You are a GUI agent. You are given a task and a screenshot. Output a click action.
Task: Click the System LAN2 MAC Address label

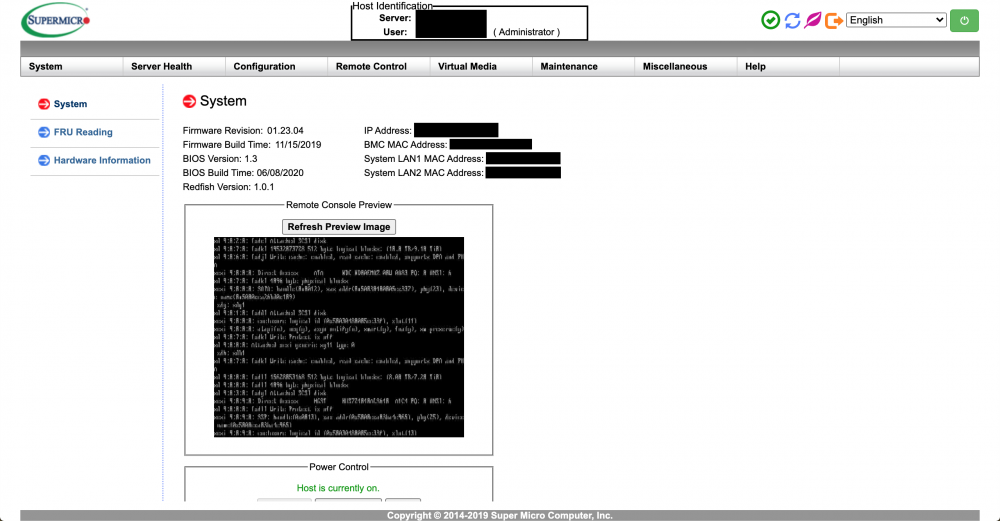point(424,173)
